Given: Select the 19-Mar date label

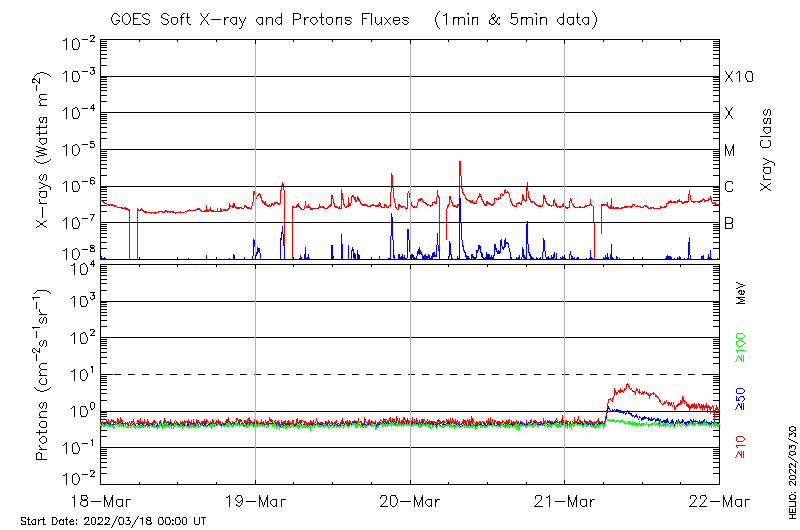Looking at the screenshot, I should (255, 500).
